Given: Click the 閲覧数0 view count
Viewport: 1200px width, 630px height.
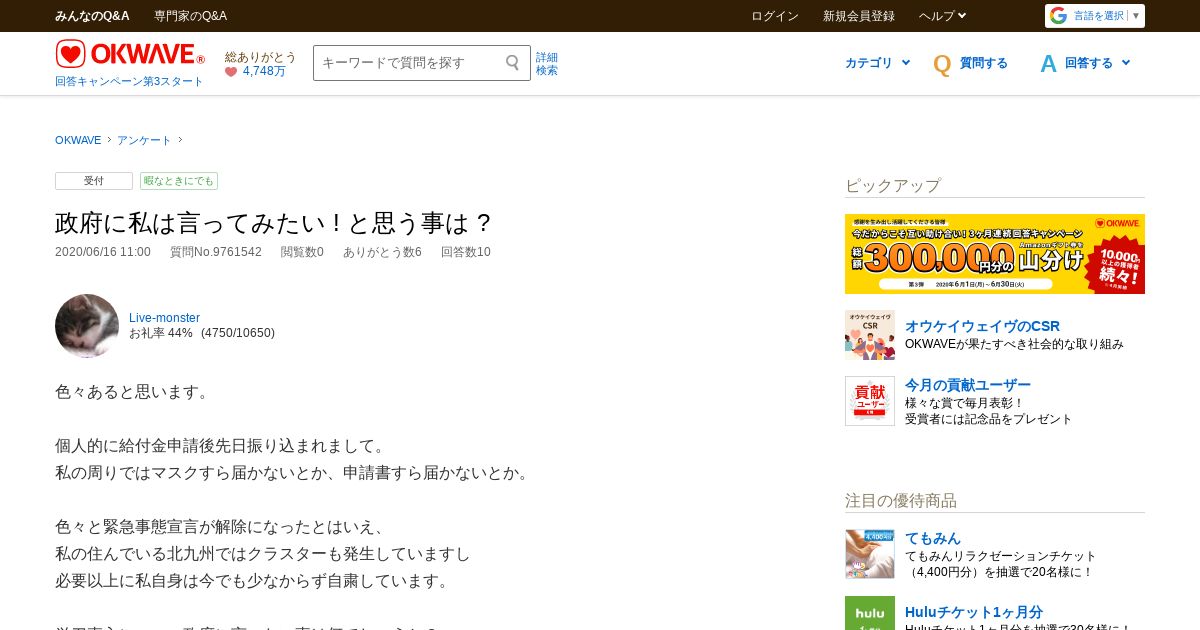Looking at the screenshot, I should coord(302,252).
